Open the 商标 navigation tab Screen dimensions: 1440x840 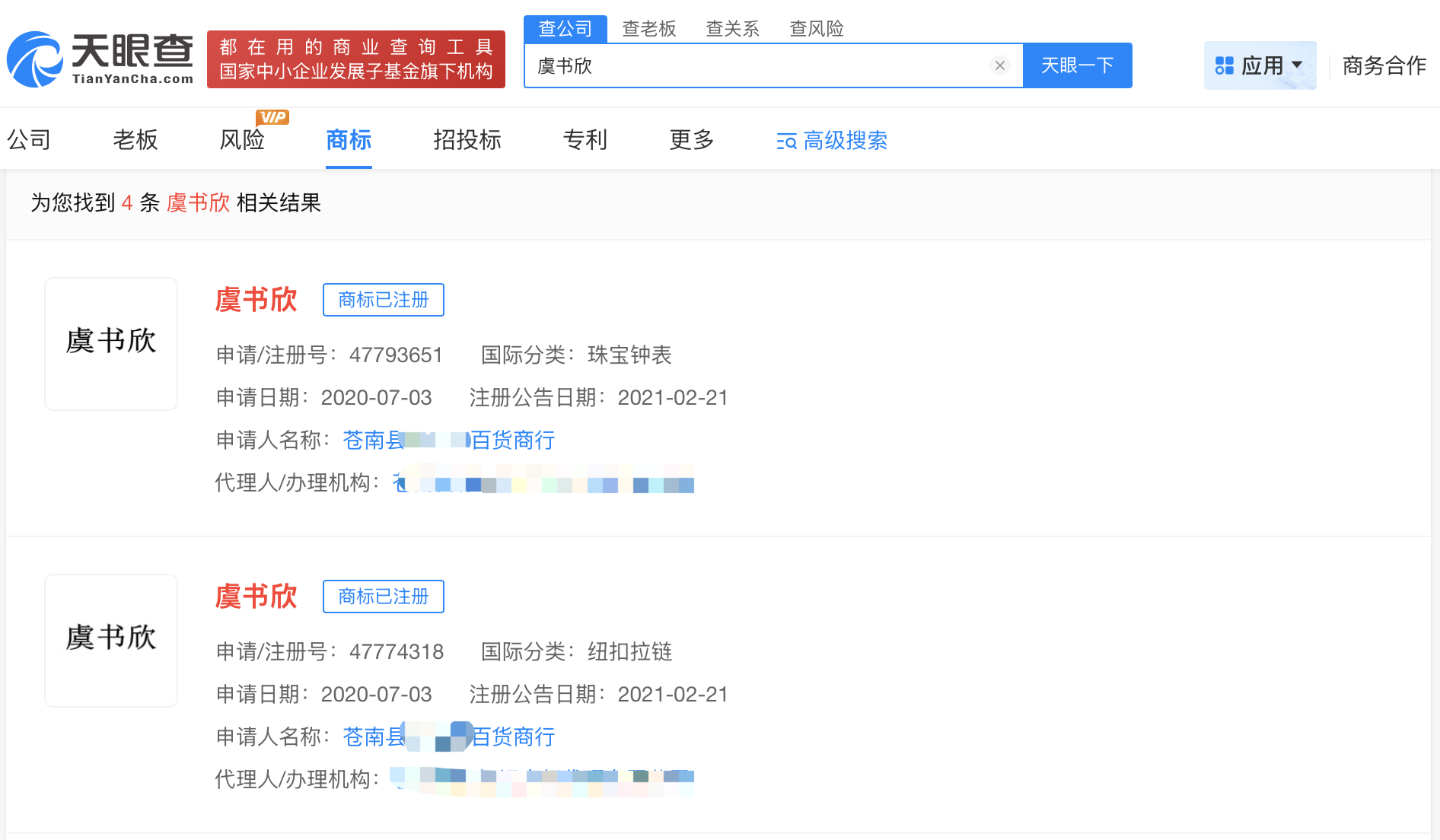coord(348,141)
